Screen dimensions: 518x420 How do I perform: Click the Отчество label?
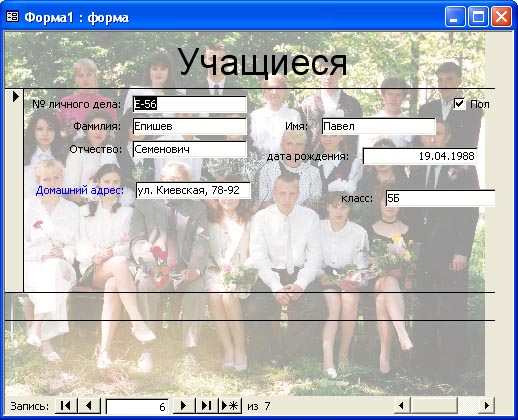(95, 149)
